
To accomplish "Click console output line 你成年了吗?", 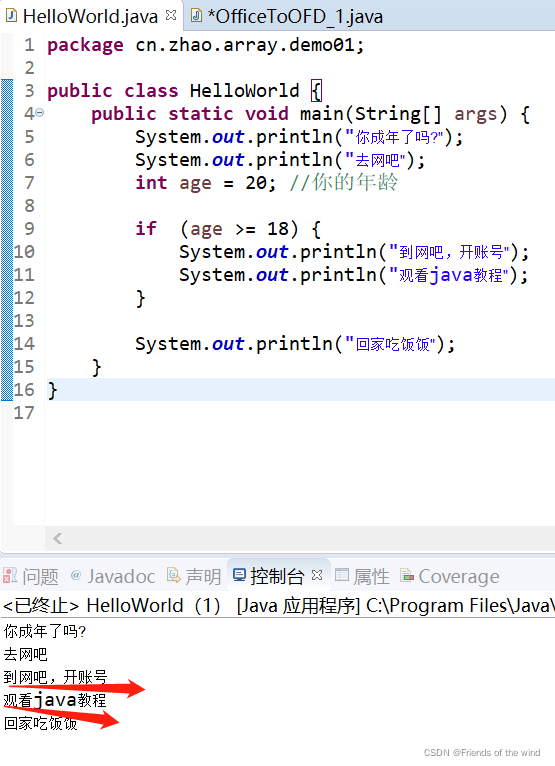I will [x=45, y=631].
